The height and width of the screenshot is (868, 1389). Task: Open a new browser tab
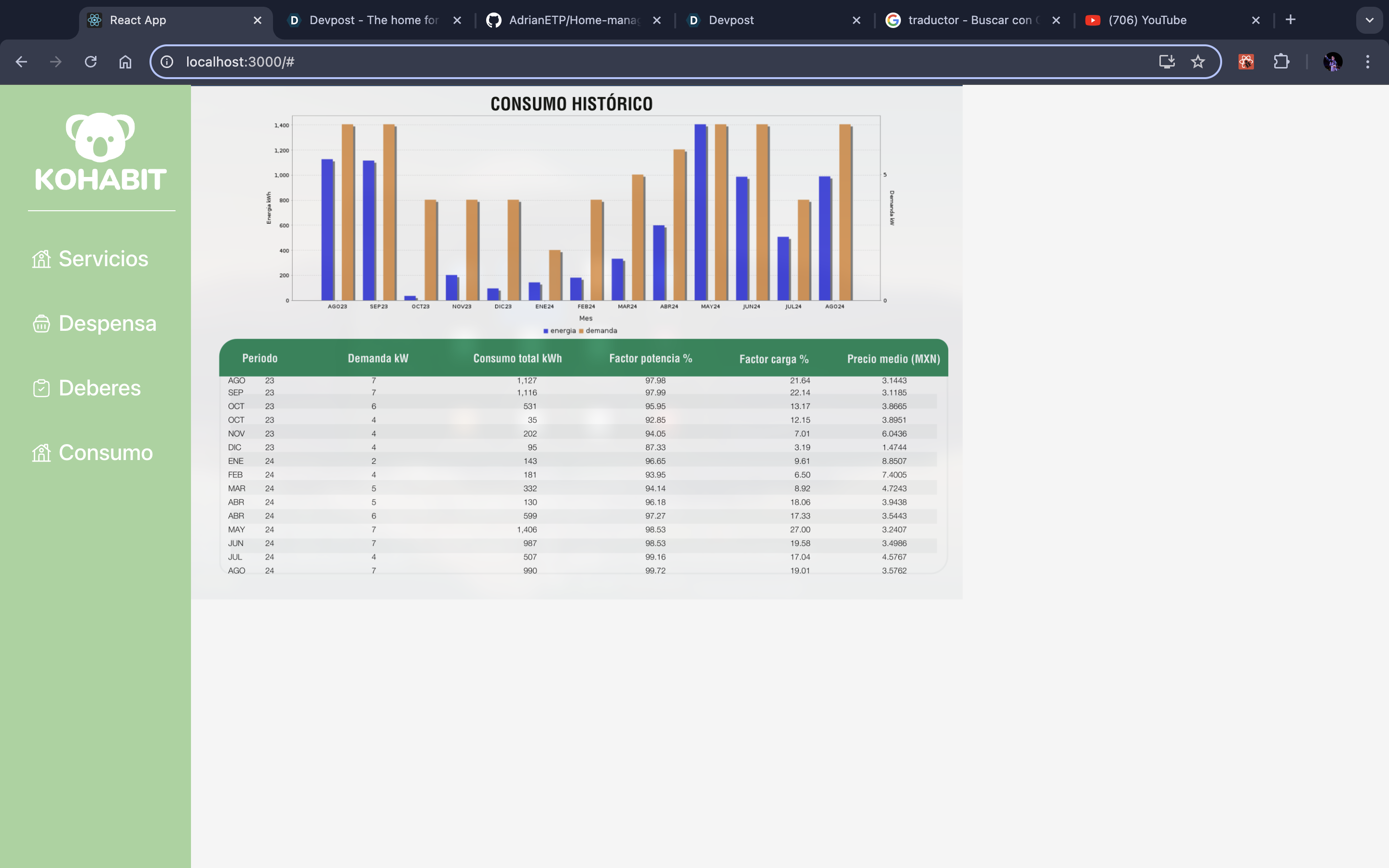pos(1290,20)
